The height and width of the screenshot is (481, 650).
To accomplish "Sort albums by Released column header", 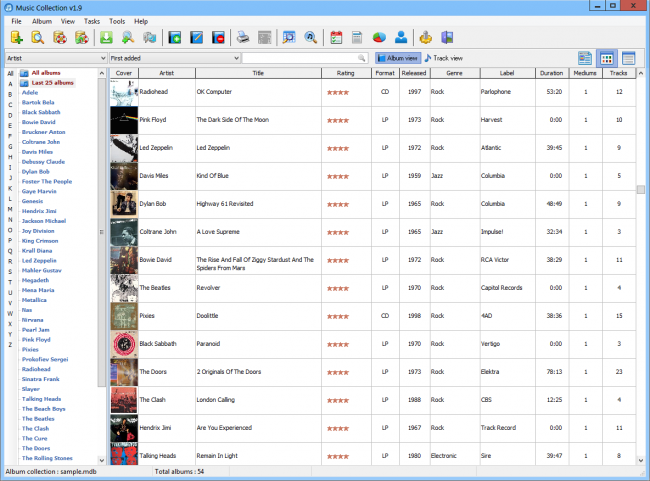I will click(413, 73).
